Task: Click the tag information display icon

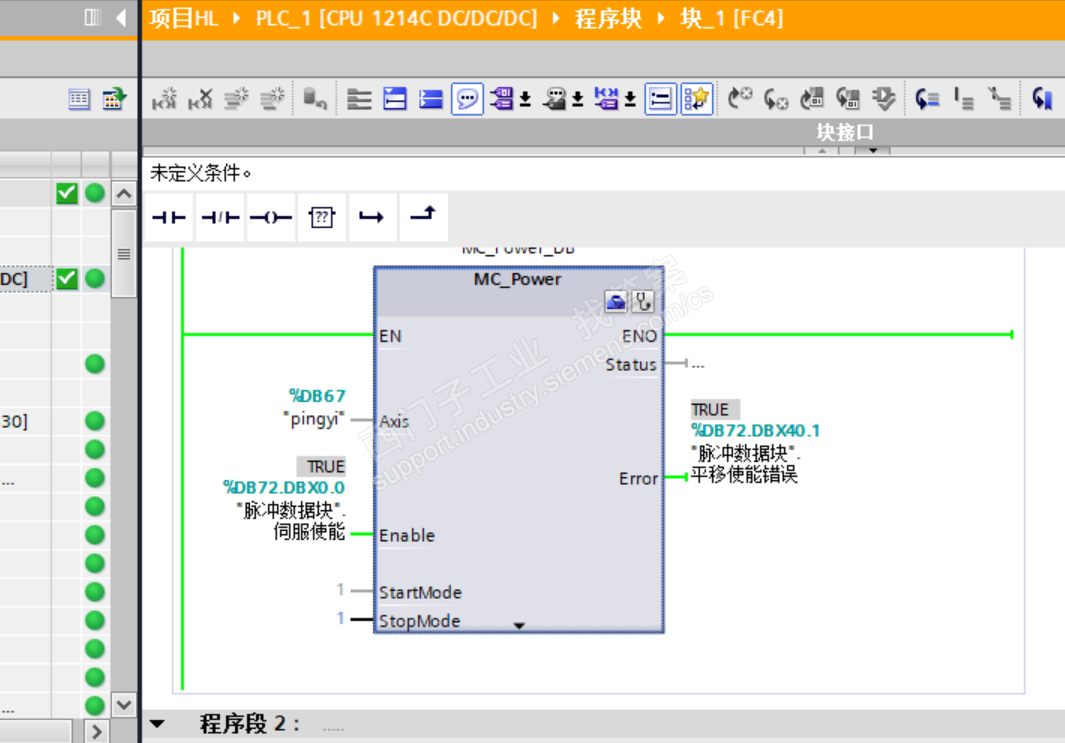Action: coord(554,99)
